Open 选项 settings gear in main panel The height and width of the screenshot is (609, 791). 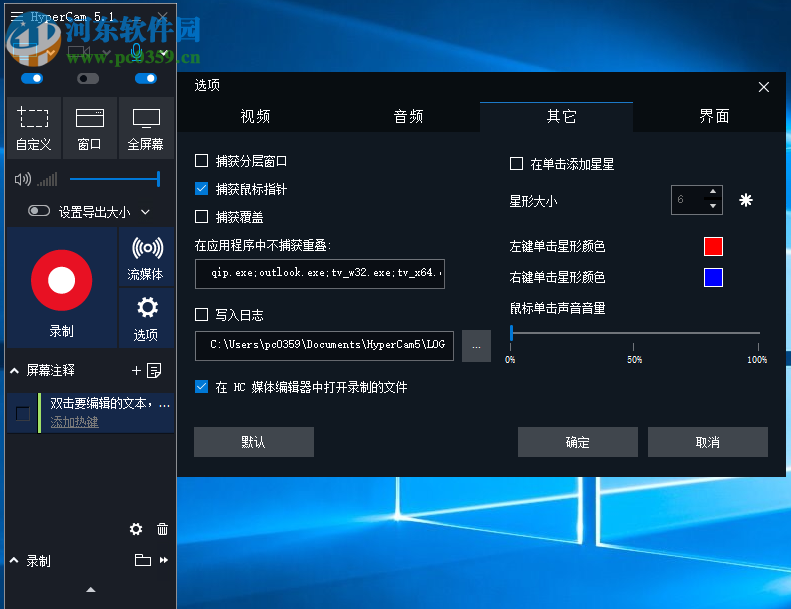click(x=146, y=318)
